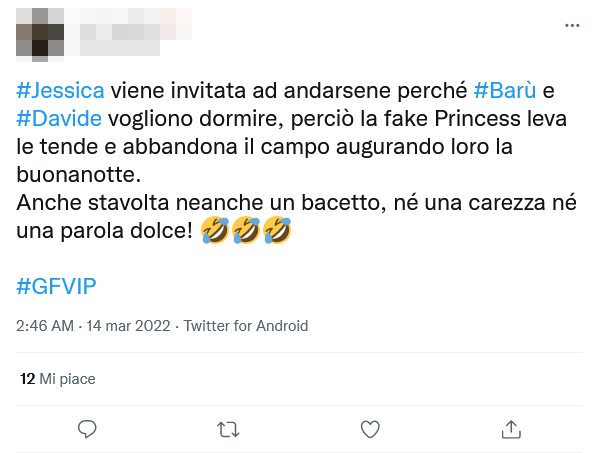Open the blurred profile avatar
The width and height of the screenshot is (598, 453).
point(40,35)
